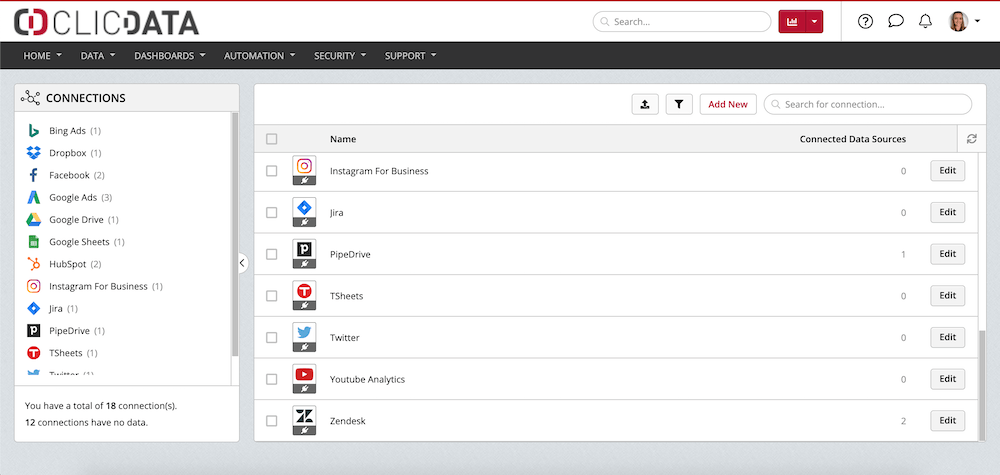Edit the PipeDrive connection

coord(948,254)
